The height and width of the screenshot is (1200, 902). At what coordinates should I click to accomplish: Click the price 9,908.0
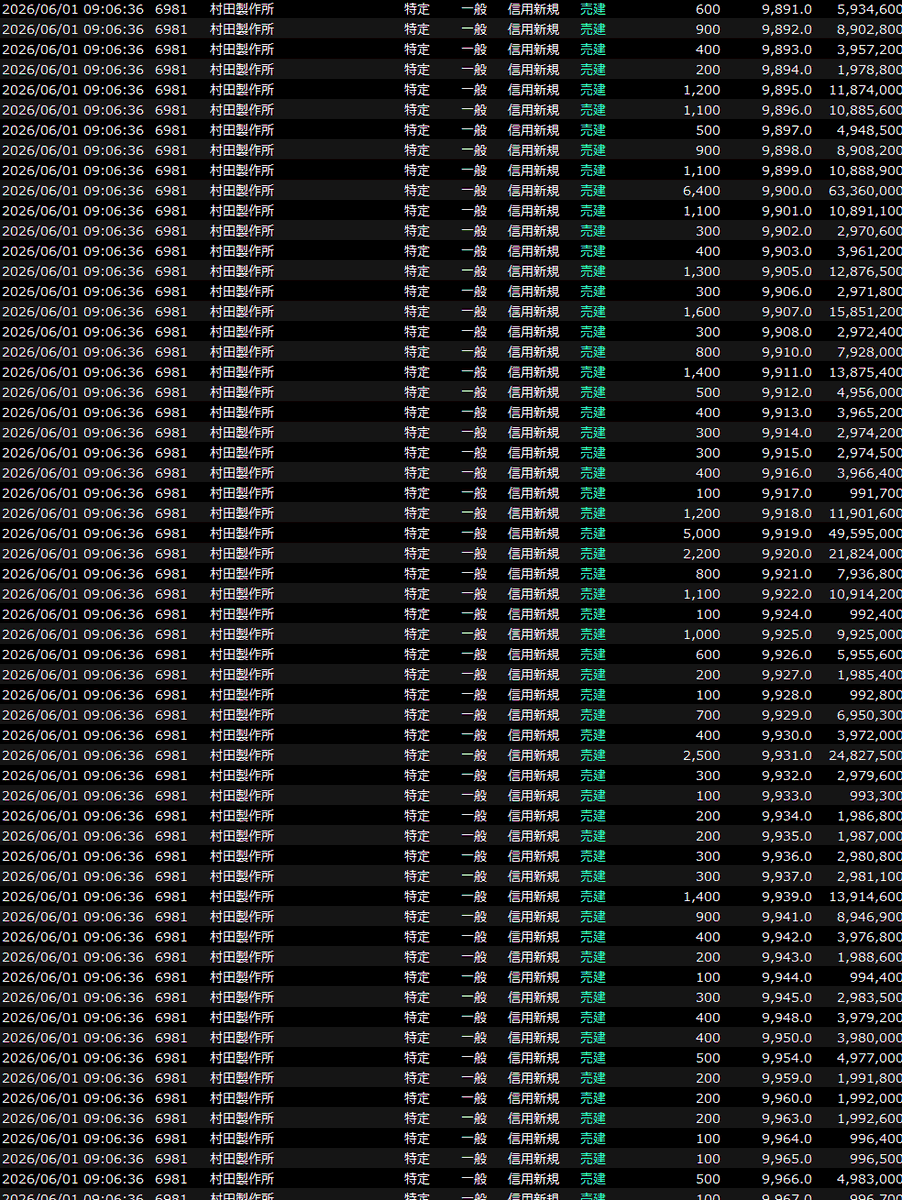point(786,332)
